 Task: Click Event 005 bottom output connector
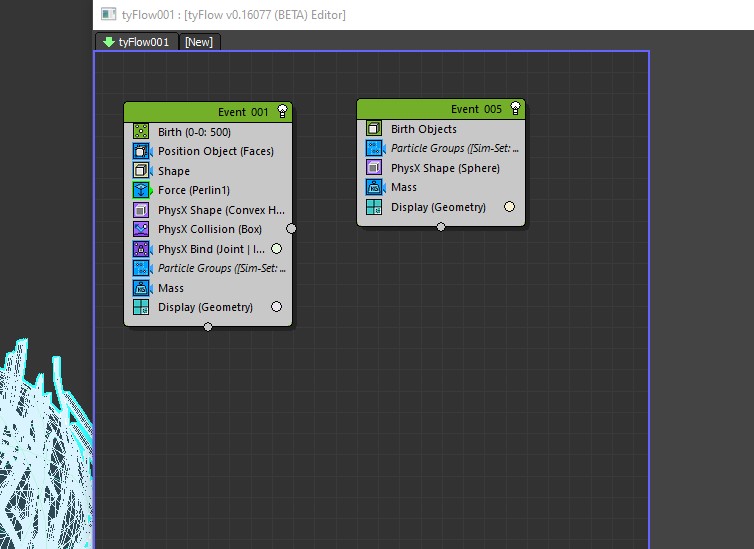pos(440,227)
